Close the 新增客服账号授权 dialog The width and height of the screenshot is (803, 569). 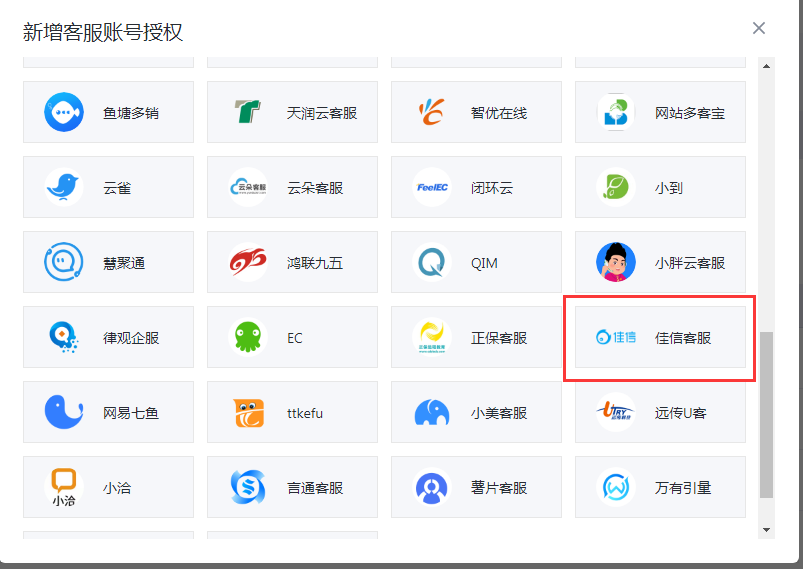click(x=758, y=28)
